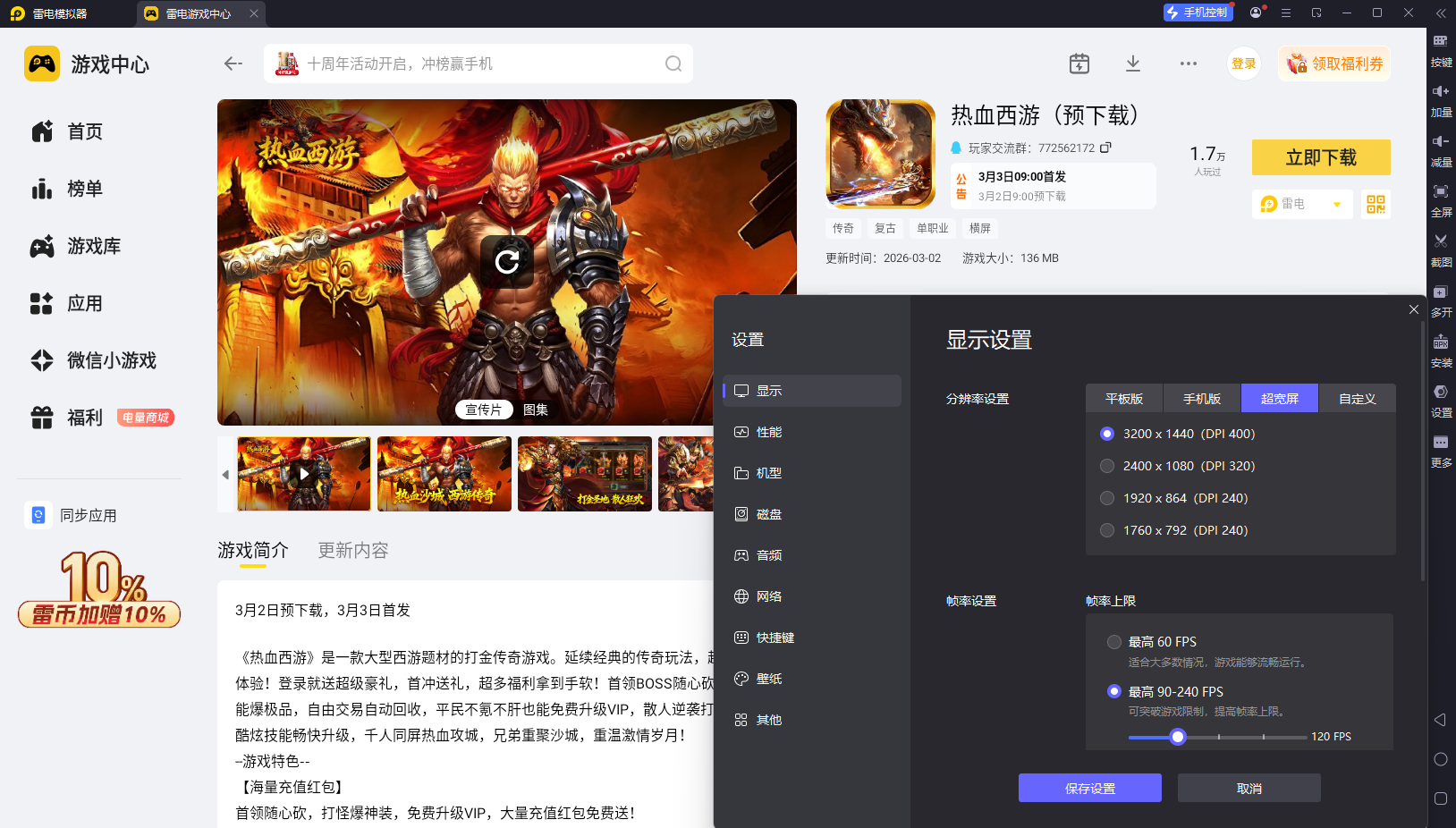Open 按键 keyboard mapping in emulator sidebar
The height and width of the screenshot is (828, 1456).
point(1441,51)
